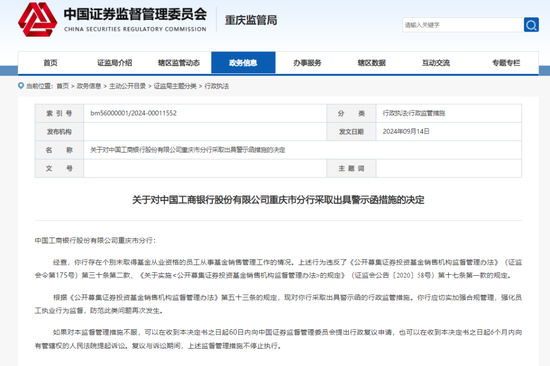This screenshot has width=550, height=366.
Task: Go to 证监局主题分类 in the breadcrumb
Action: (x=175, y=86)
